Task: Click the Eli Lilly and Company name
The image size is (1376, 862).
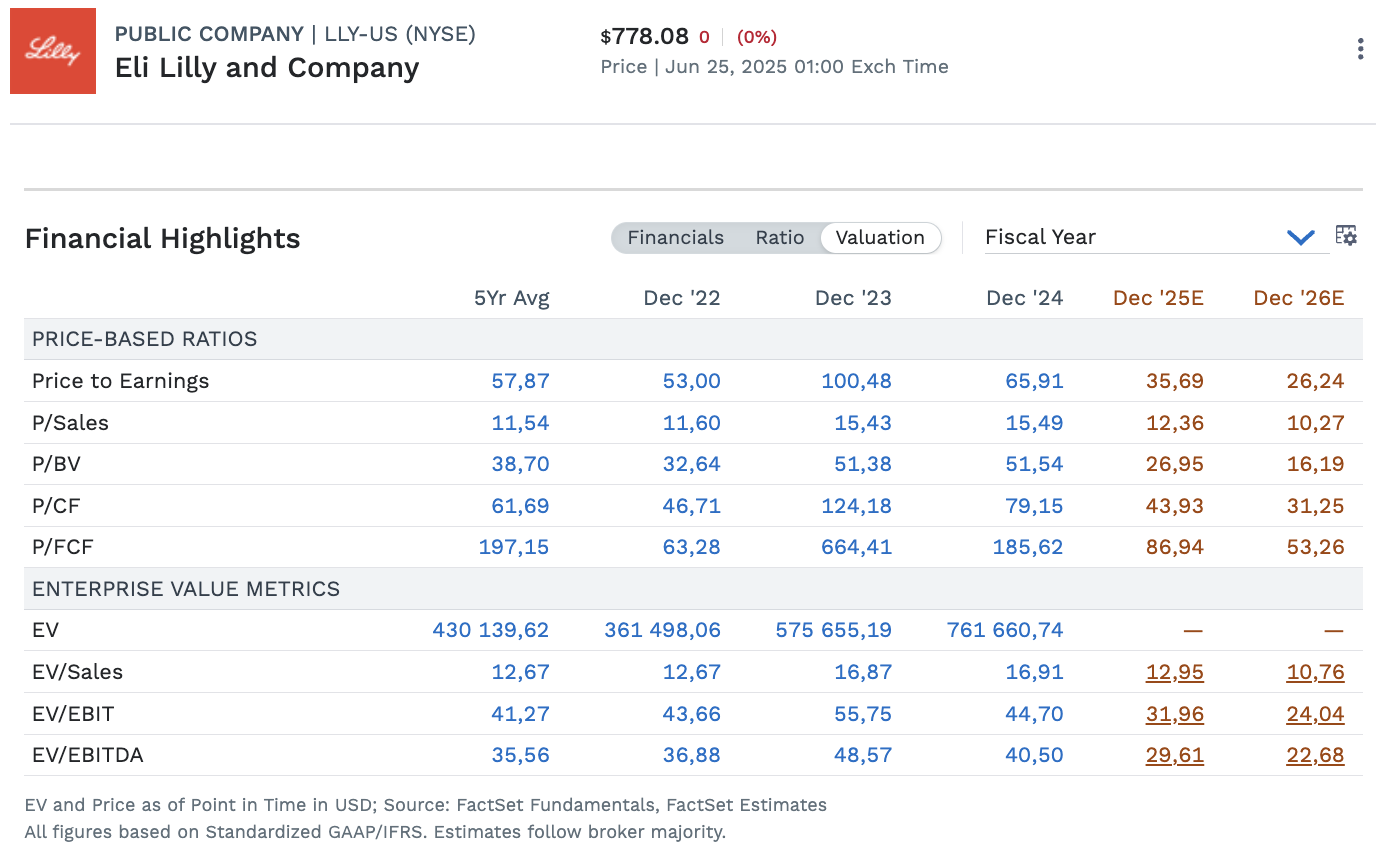Action: (x=267, y=68)
